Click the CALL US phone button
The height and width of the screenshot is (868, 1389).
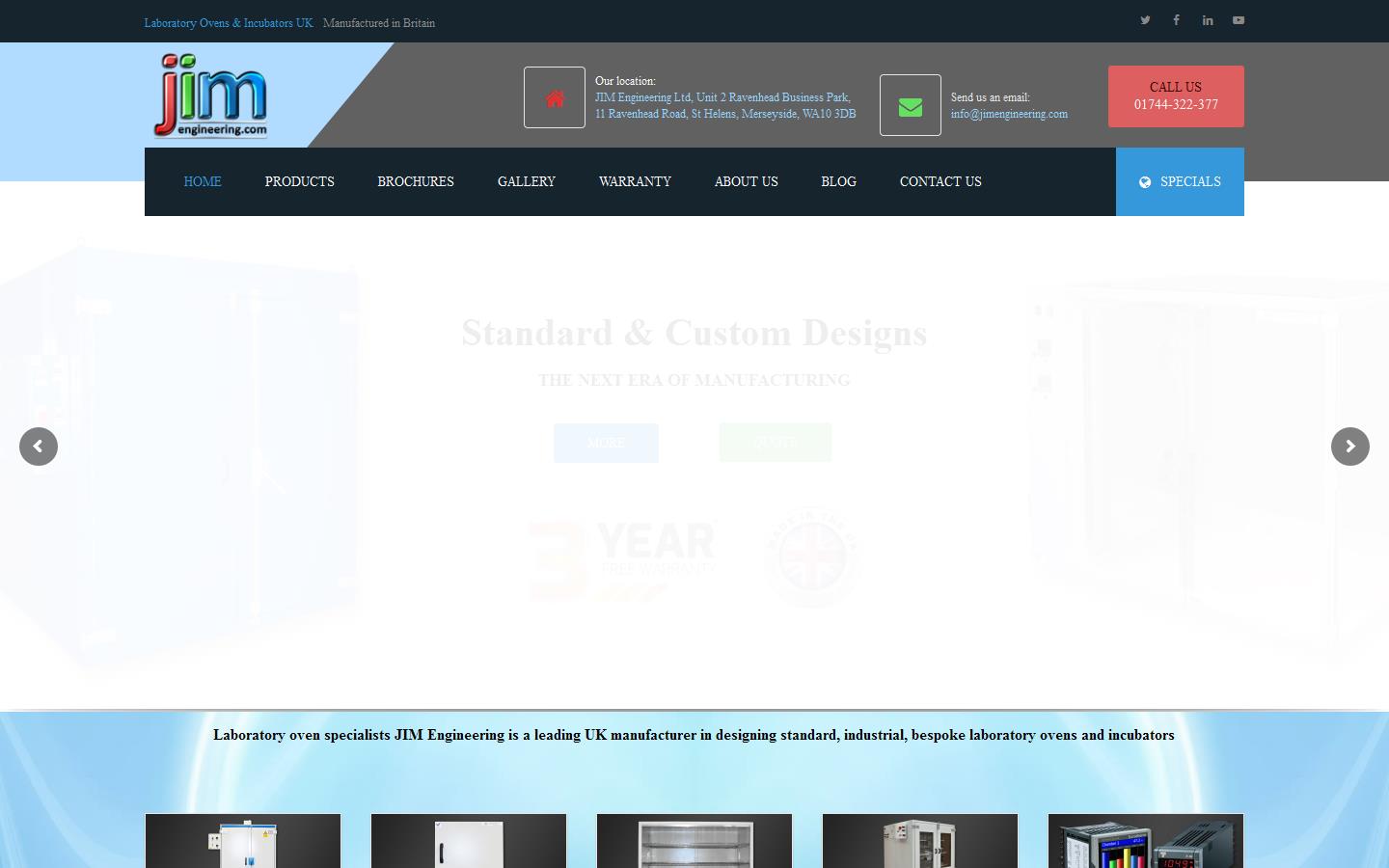1176,95
